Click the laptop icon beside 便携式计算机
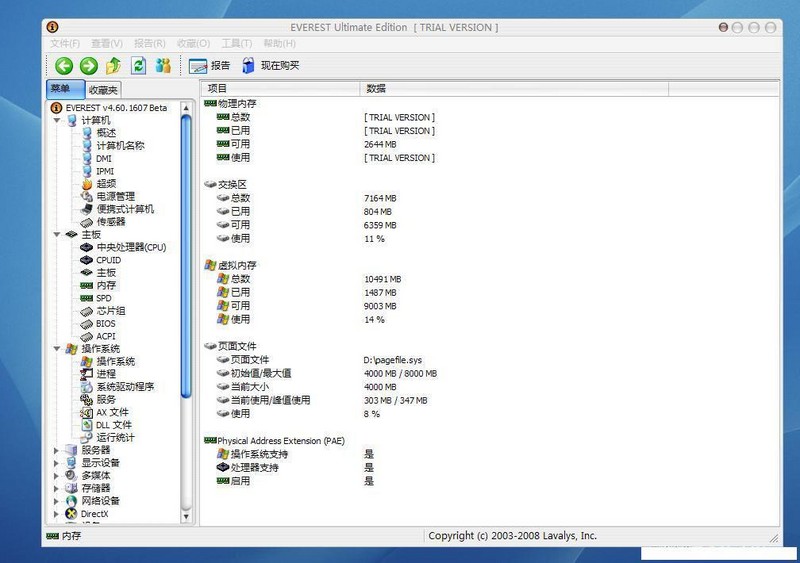This screenshot has width=800, height=563. point(87,209)
